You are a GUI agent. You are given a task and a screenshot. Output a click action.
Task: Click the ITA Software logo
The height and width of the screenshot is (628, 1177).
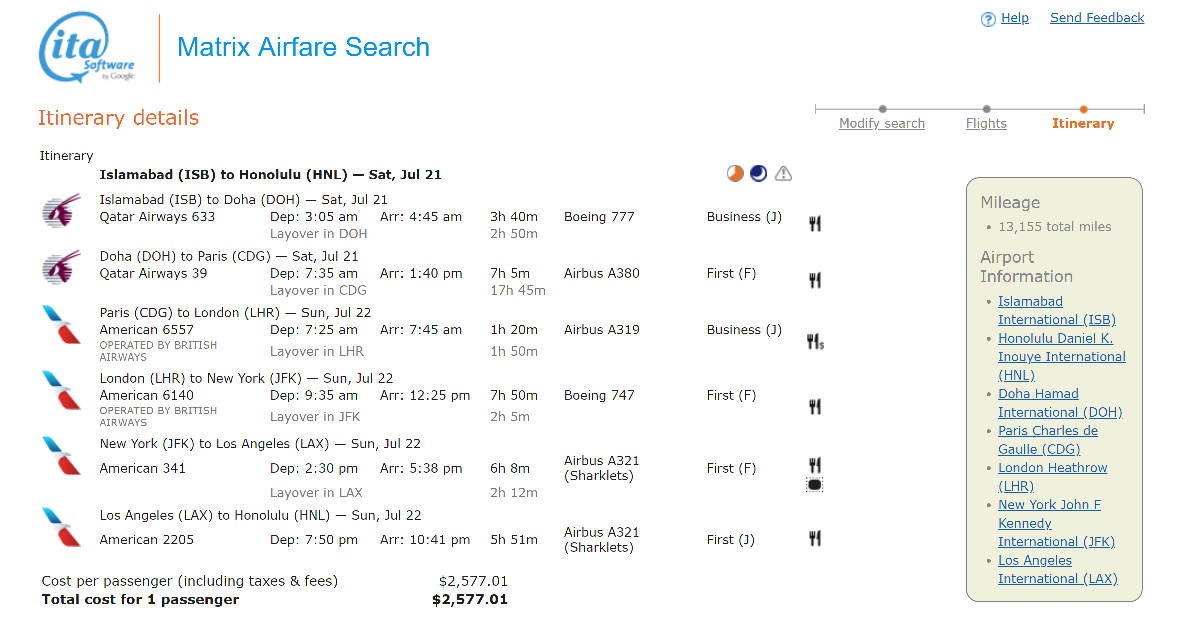coord(87,47)
